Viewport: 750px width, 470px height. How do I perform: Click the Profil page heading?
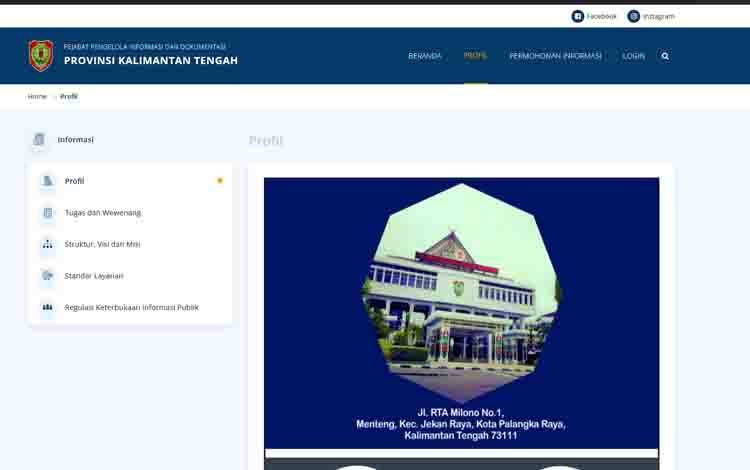[266, 140]
